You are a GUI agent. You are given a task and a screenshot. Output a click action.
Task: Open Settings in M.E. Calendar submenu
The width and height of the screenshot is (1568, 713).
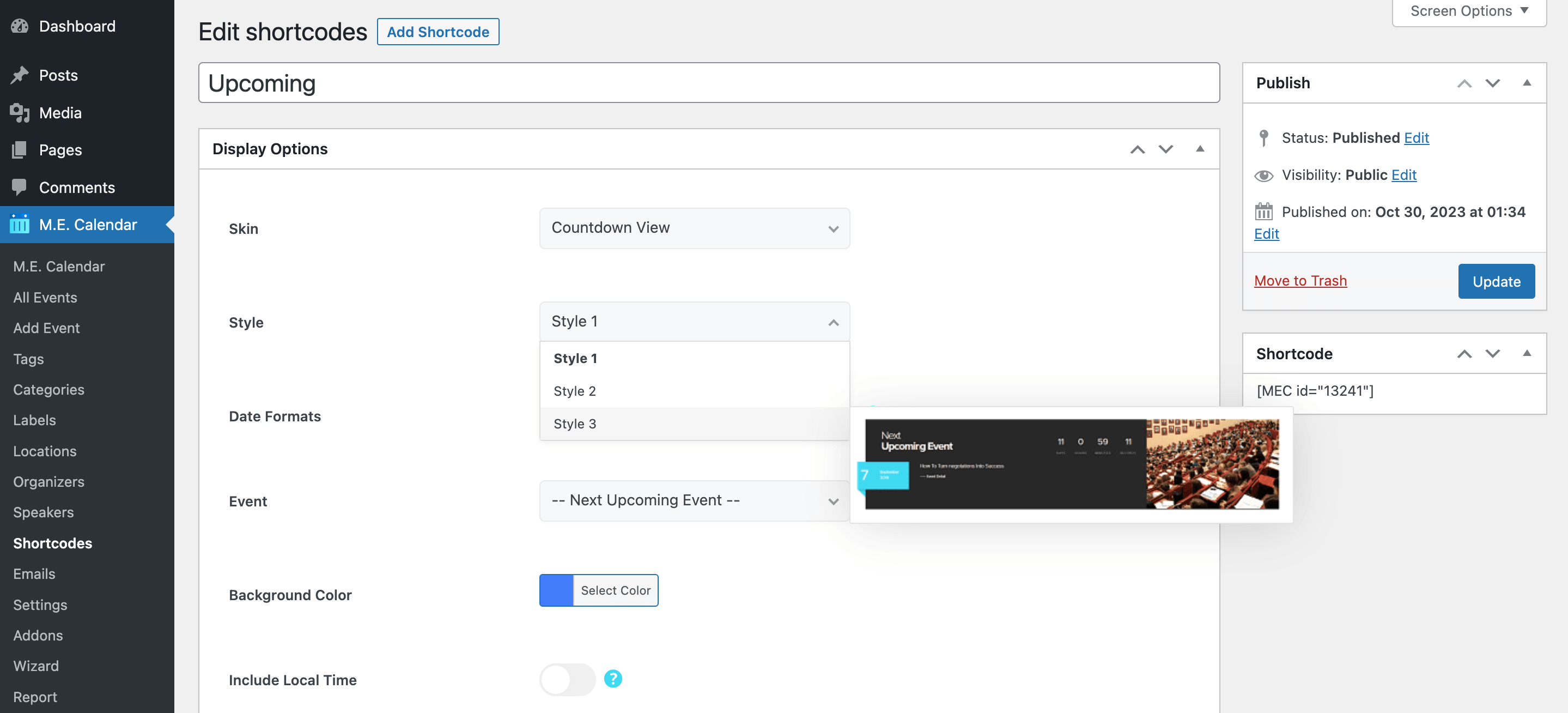click(40, 605)
